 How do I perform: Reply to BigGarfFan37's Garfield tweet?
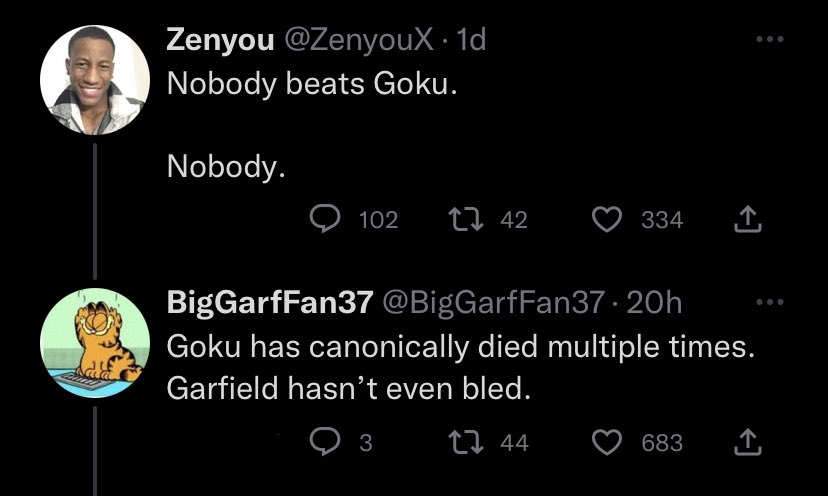click(x=325, y=441)
